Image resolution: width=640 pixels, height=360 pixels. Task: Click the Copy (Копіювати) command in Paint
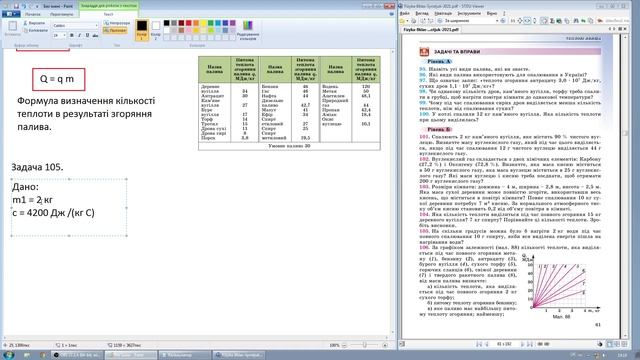[x=36, y=30]
